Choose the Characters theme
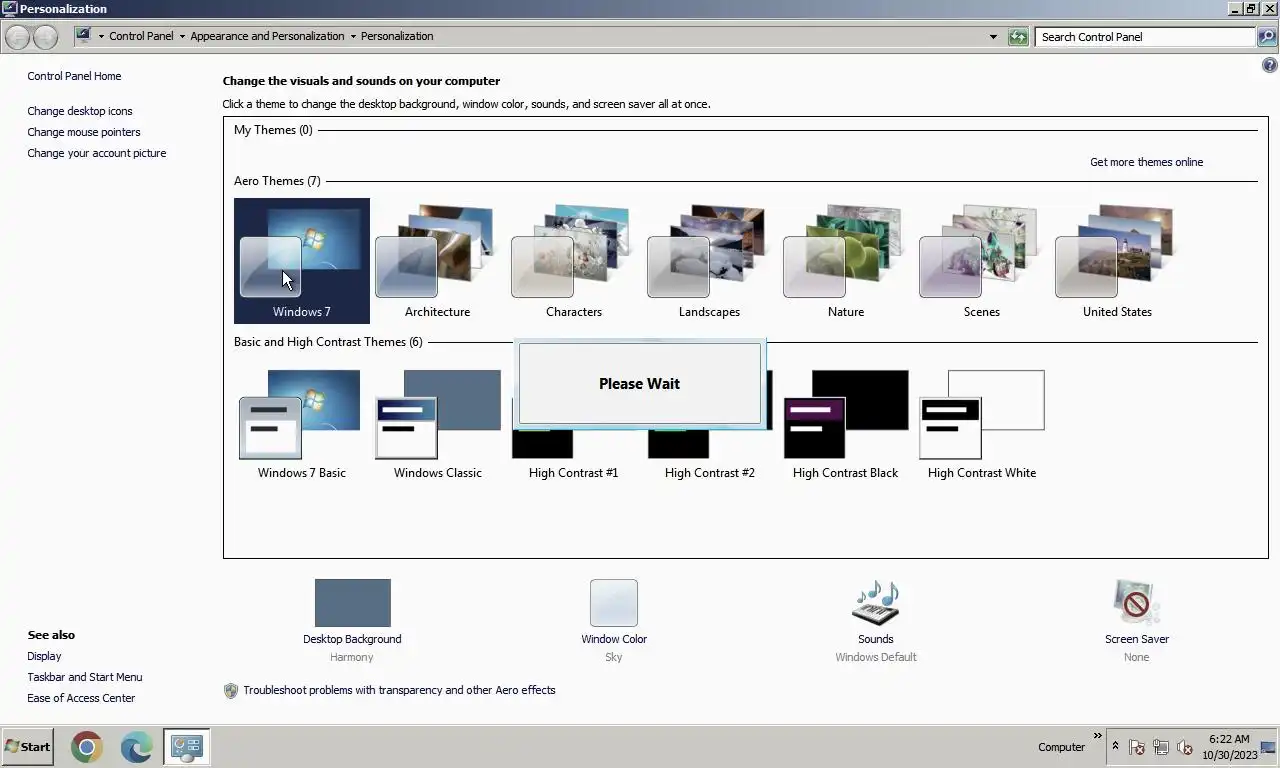The height and width of the screenshot is (768, 1280). click(573, 260)
